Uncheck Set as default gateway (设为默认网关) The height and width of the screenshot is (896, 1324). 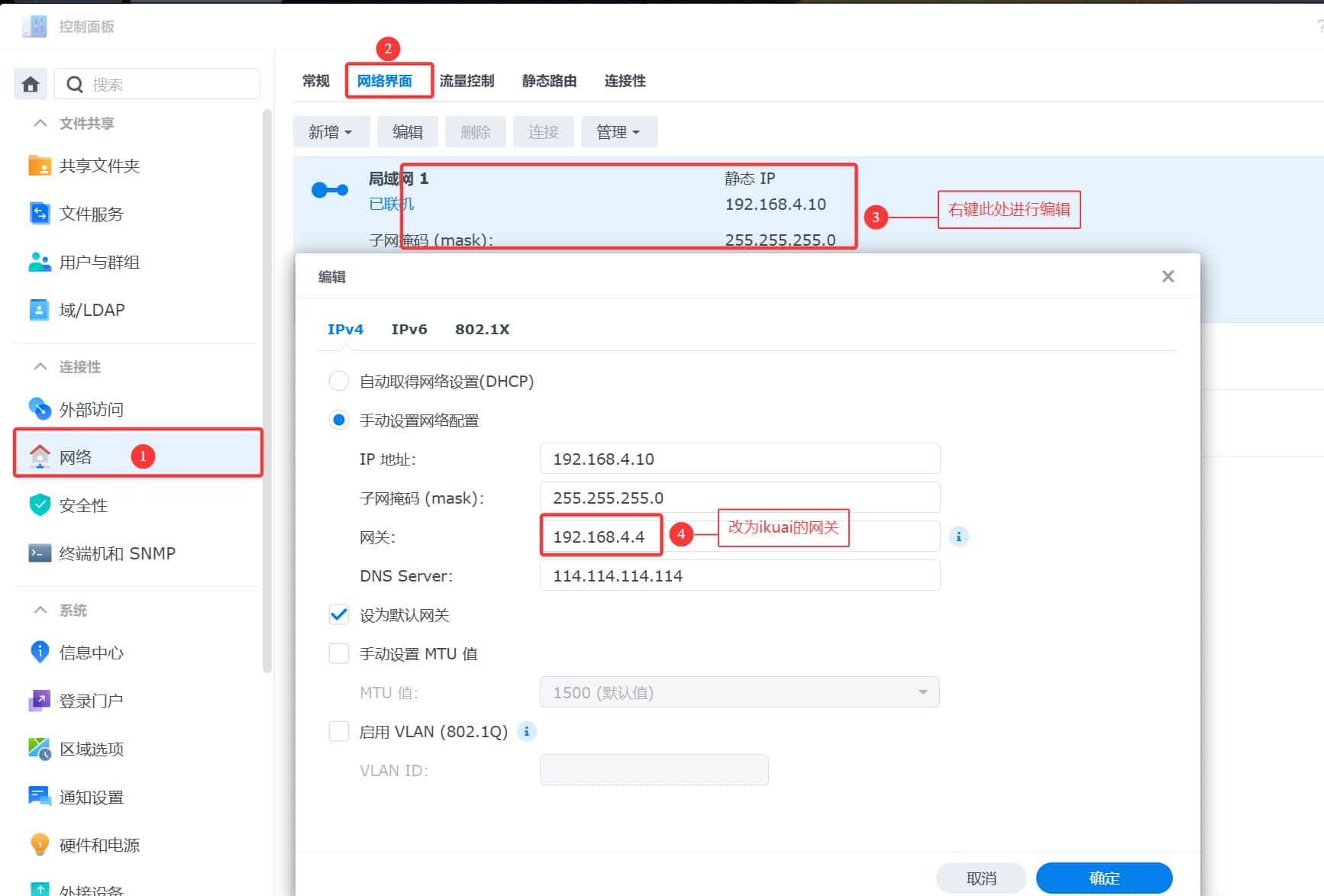coord(339,615)
